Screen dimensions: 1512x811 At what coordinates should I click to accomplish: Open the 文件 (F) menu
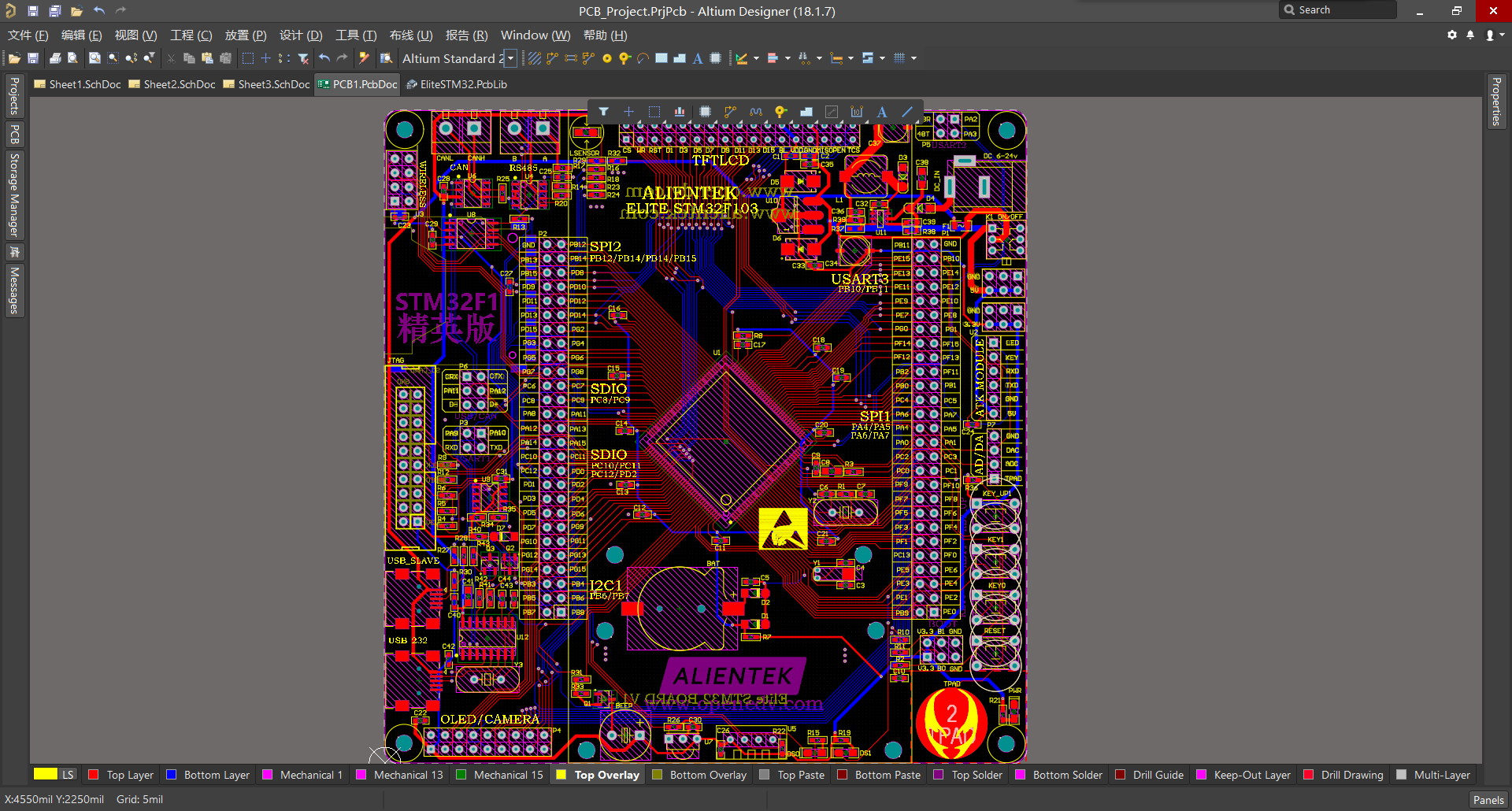tap(28, 35)
